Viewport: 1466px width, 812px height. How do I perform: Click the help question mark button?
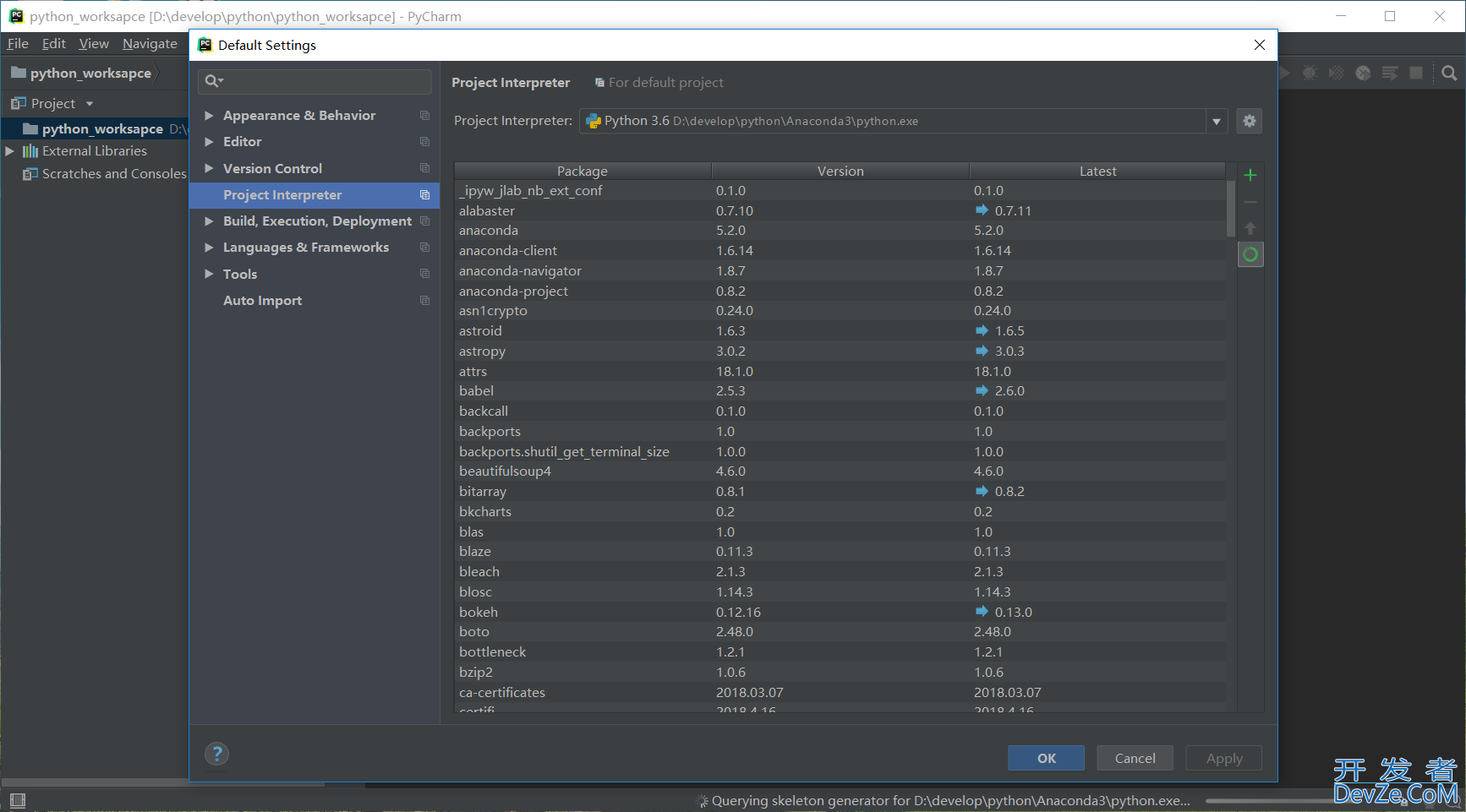click(217, 754)
